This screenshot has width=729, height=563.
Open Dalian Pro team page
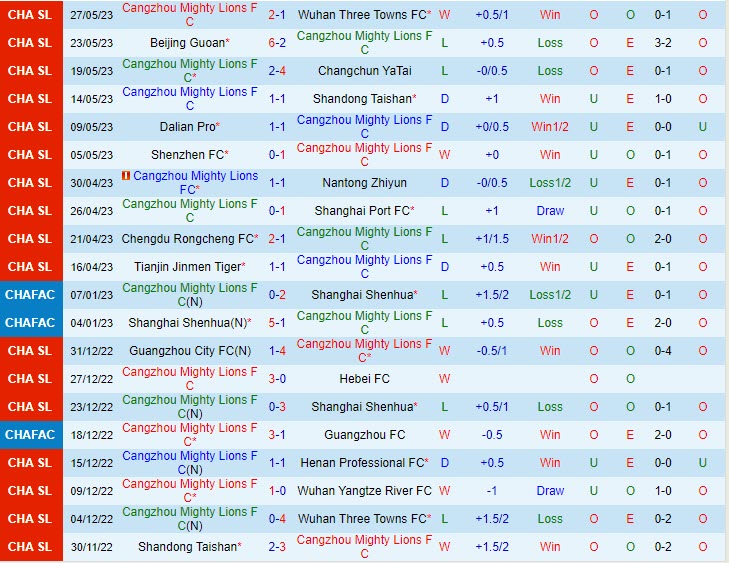click(x=187, y=126)
